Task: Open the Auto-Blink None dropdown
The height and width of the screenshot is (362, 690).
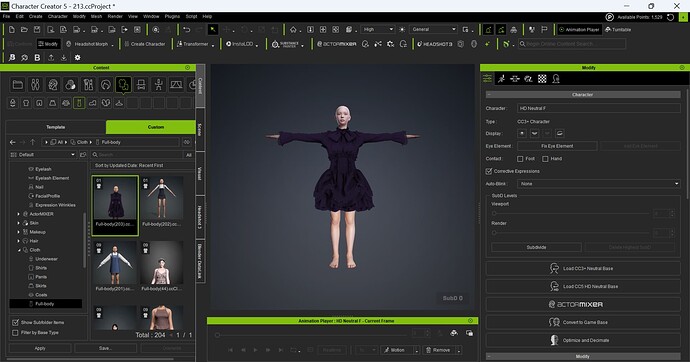Action: (599, 184)
